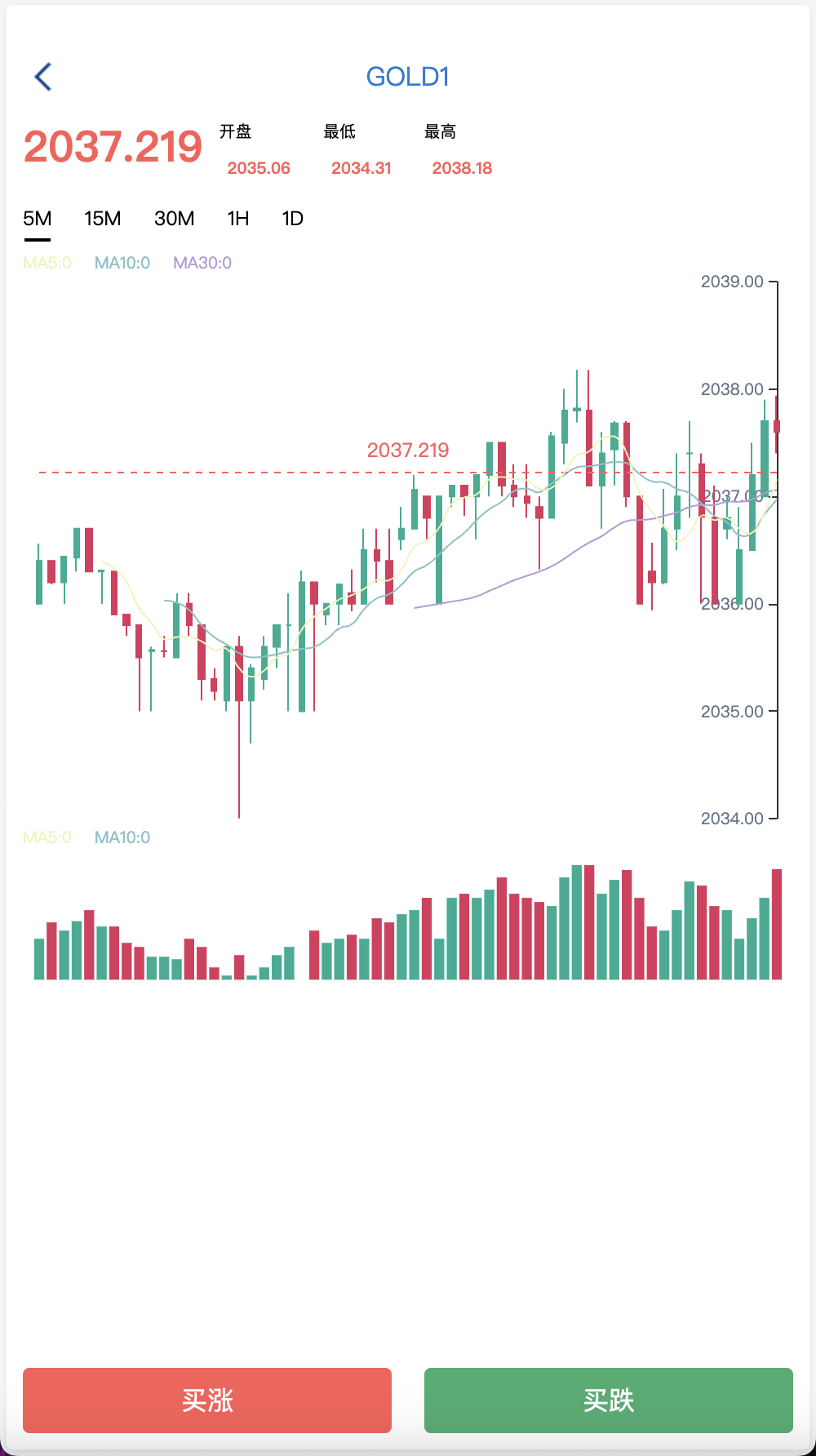The height and width of the screenshot is (1456, 816).
Task: Show the 1D daily chart
Action: coord(292,219)
